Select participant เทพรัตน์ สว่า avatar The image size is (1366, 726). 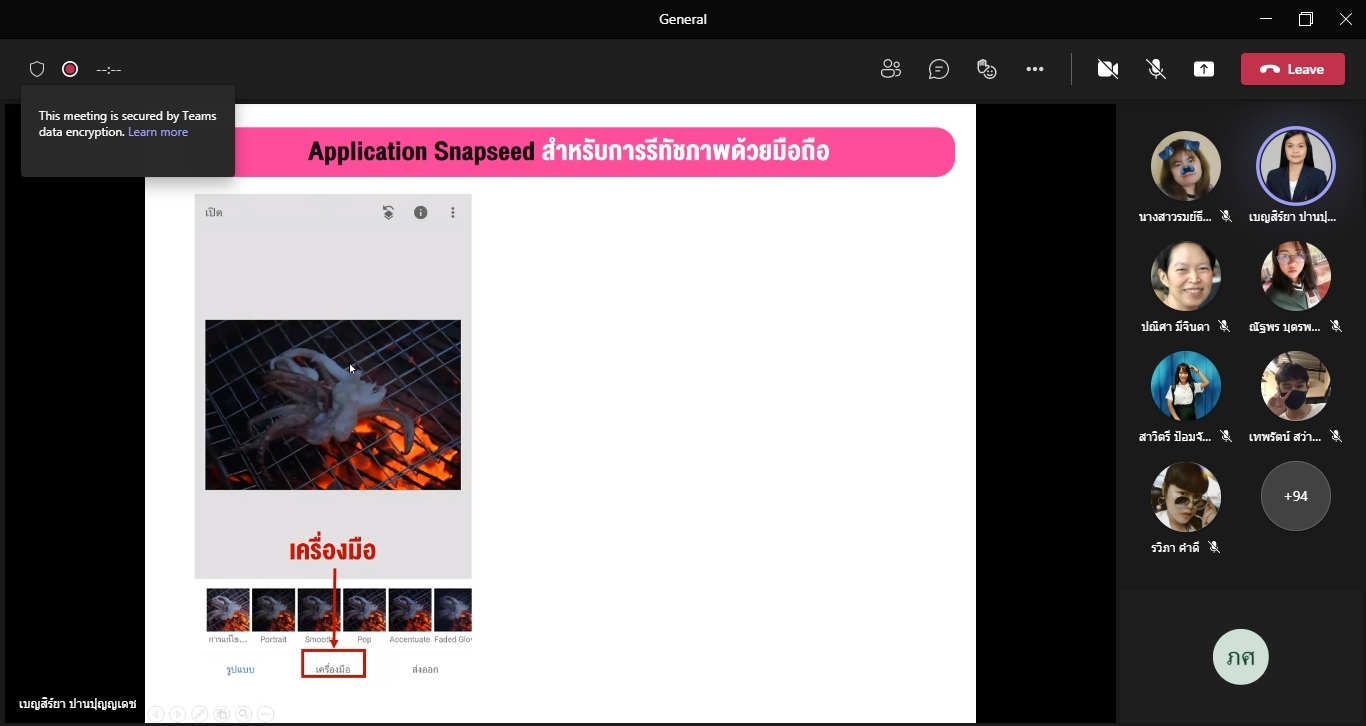coord(1296,386)
